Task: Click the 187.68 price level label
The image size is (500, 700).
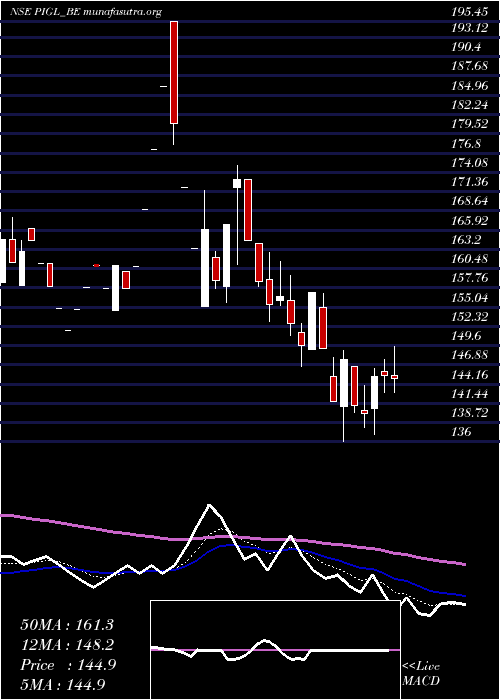Action: 471,67
